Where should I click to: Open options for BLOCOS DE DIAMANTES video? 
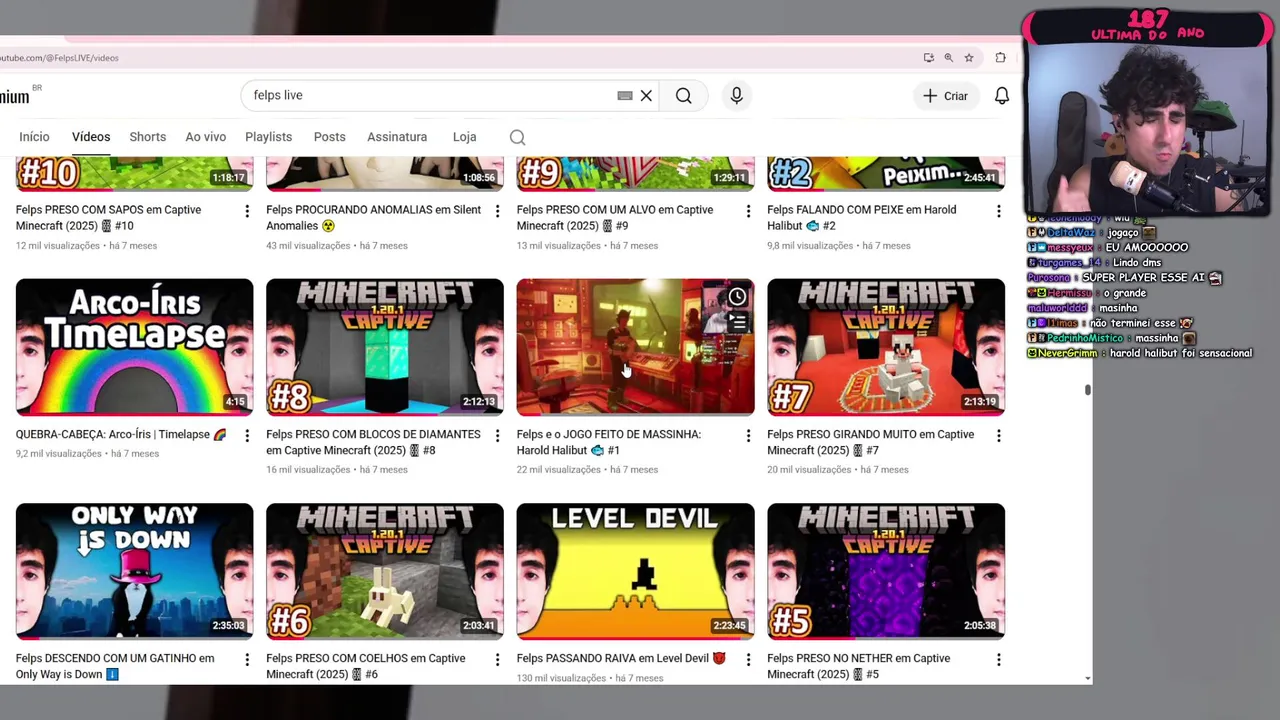pos(497,436)
